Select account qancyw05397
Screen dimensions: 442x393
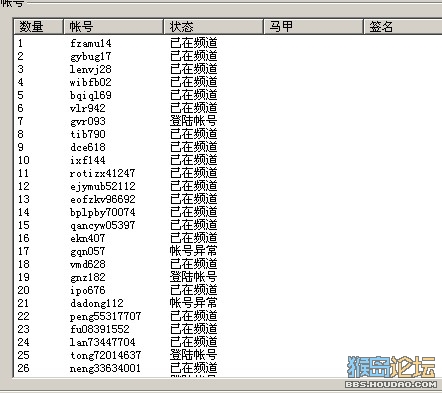click(x=102, y=225)
